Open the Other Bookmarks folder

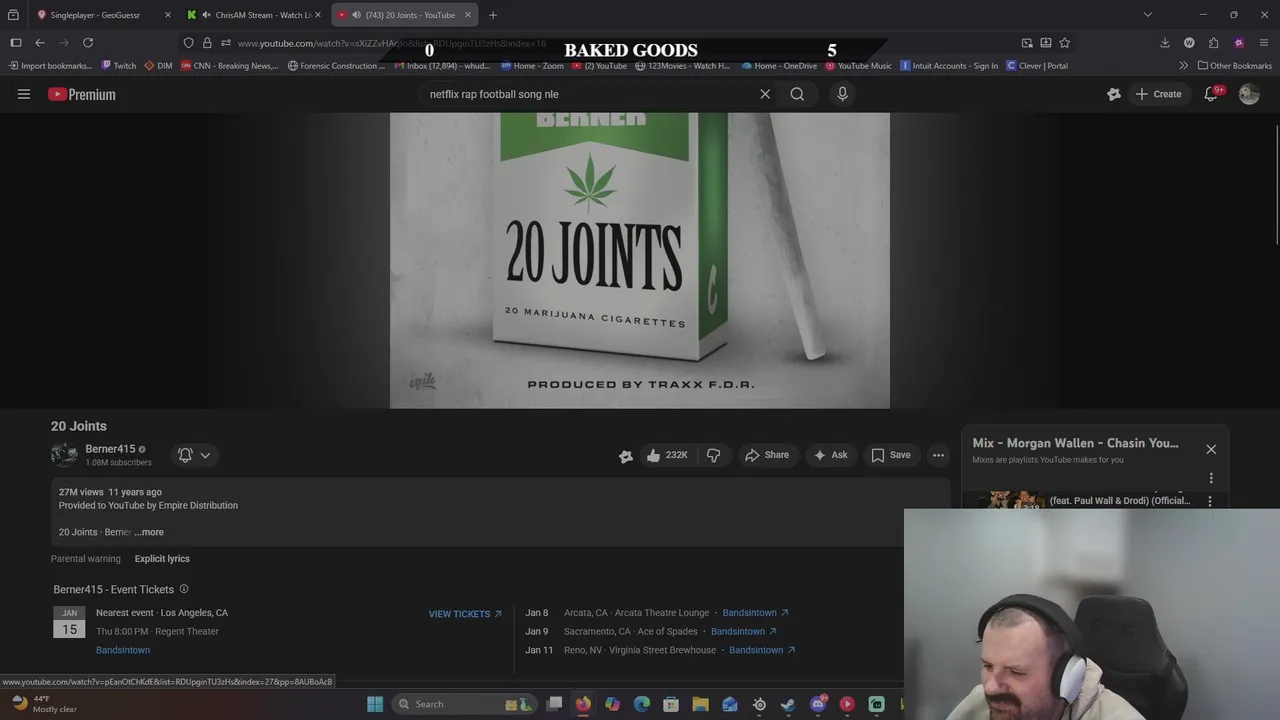[1235, 66]
